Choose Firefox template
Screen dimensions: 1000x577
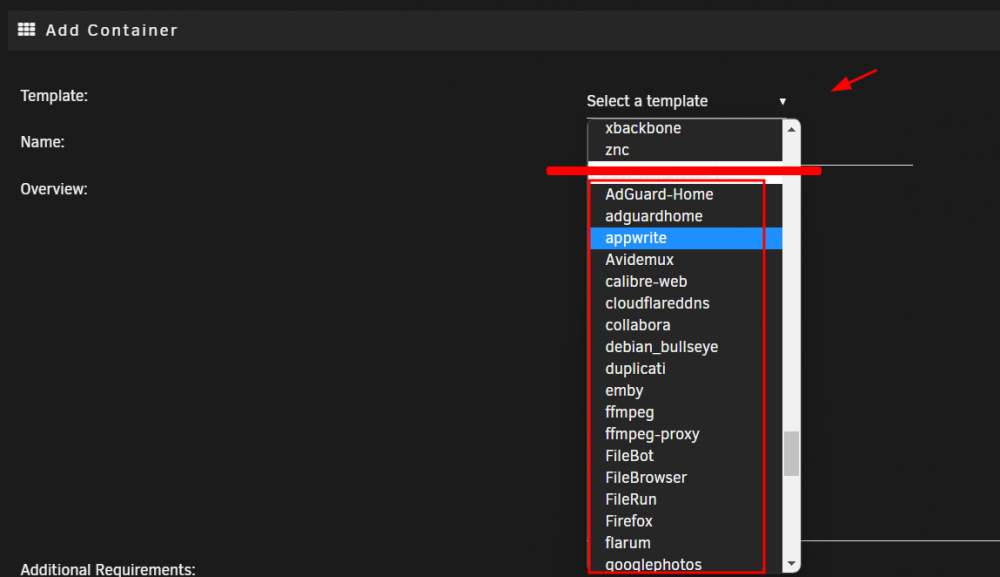[685, 522]
